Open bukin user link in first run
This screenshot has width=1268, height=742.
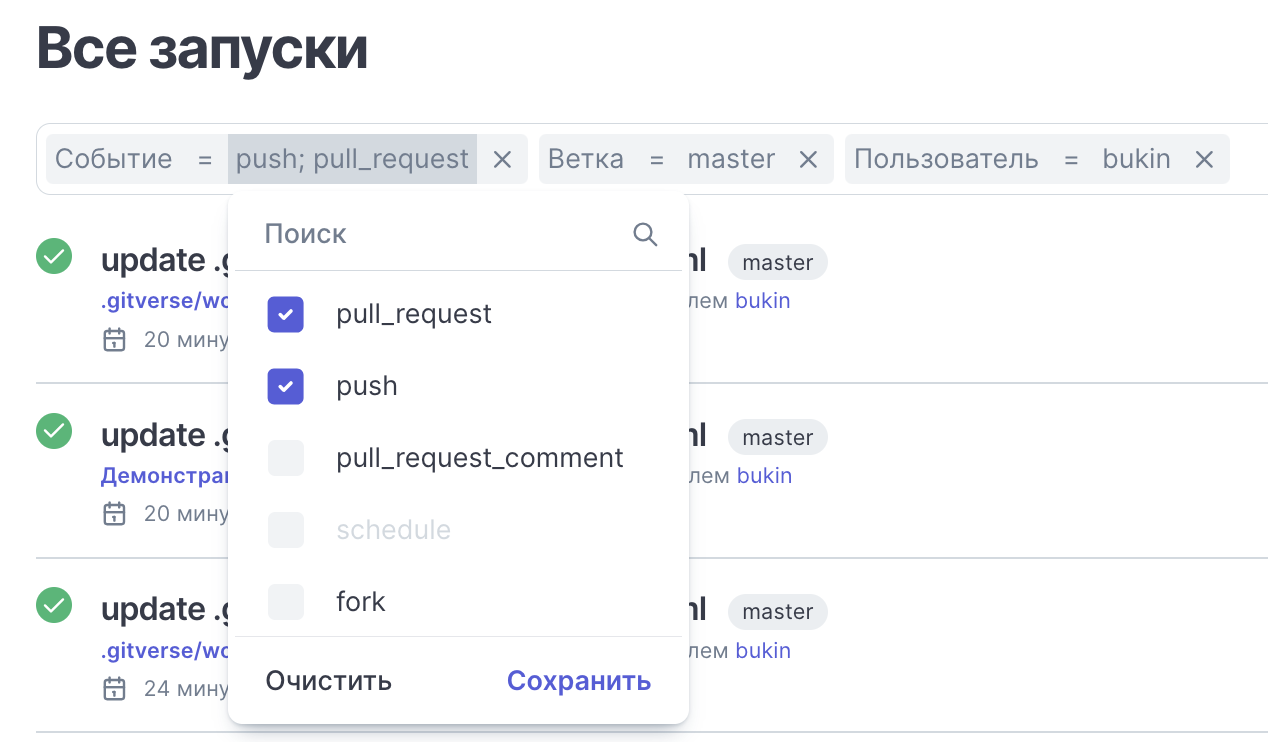[x=763, y=301]
